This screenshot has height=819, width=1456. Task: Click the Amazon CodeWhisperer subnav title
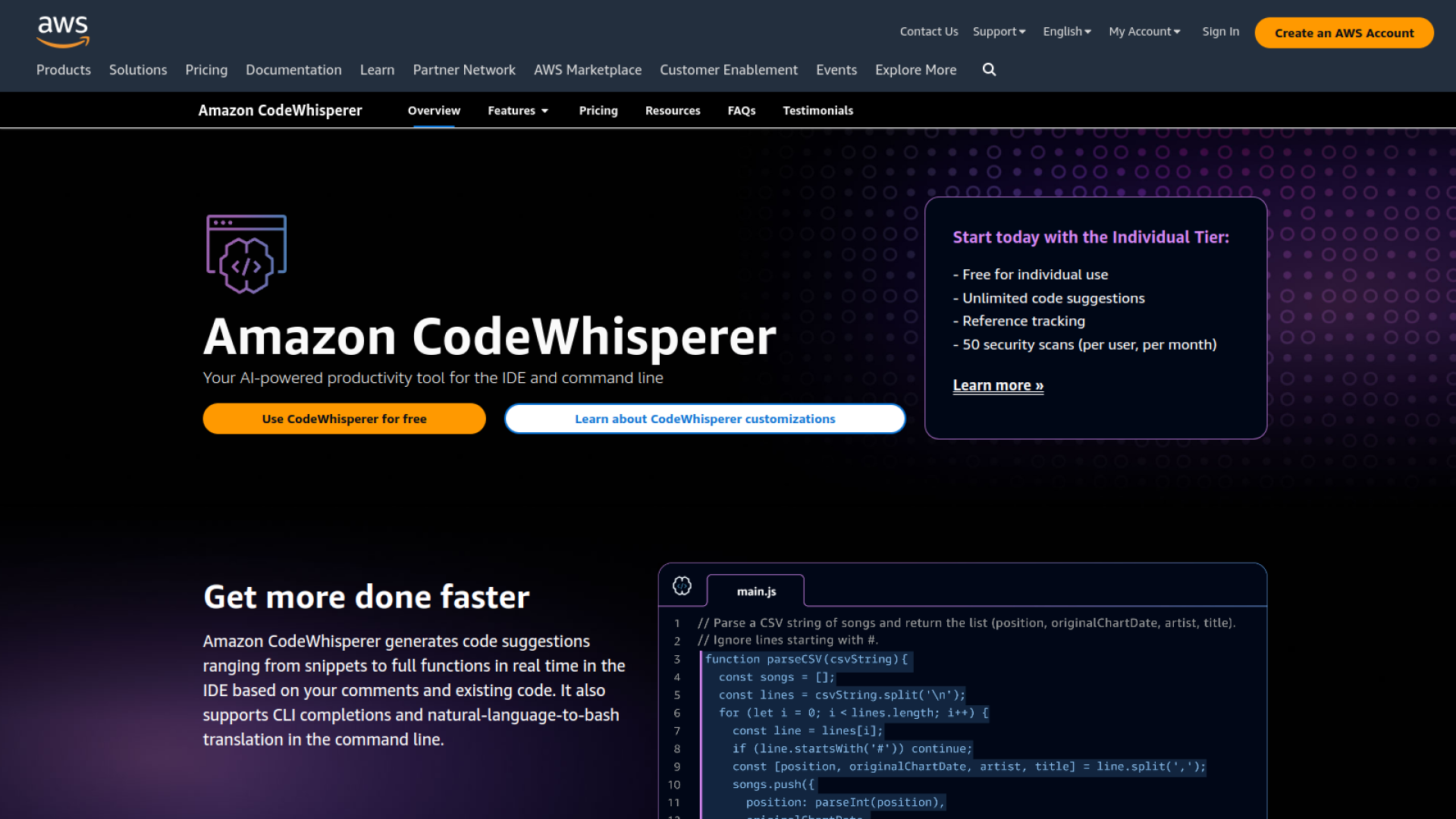tap(280, 111)
